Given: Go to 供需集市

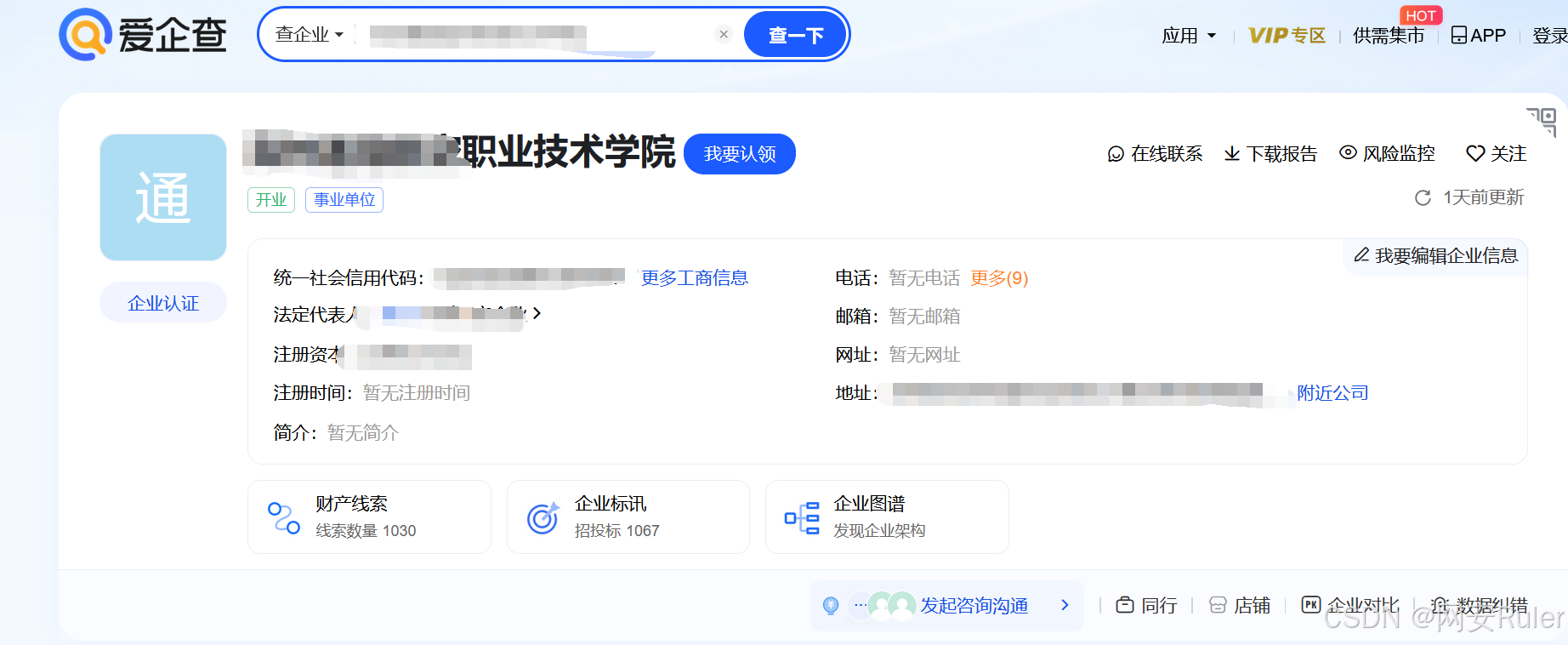Looking at the screenshot, I should click(1389, 36).
